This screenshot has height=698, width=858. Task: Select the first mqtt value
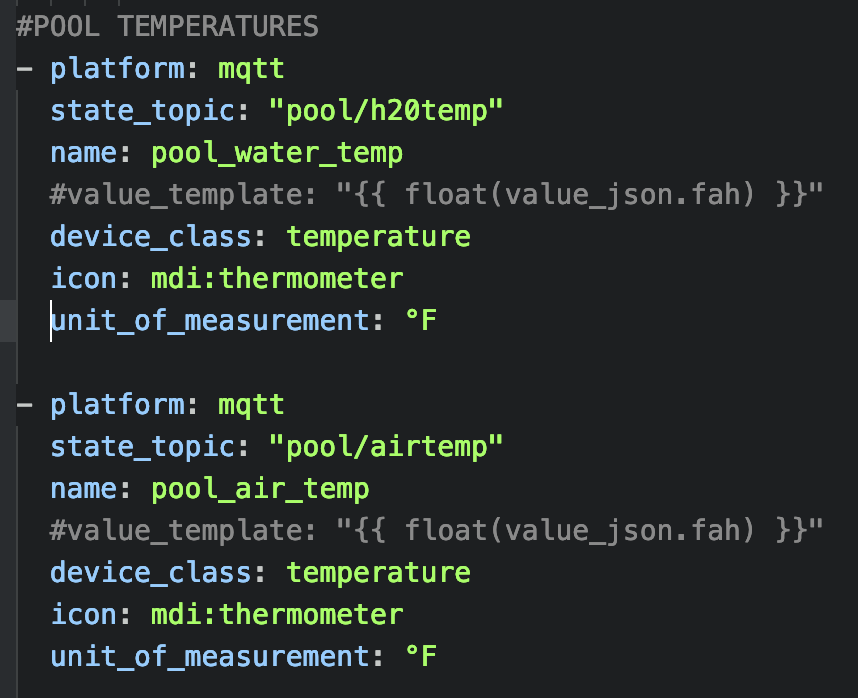pyautogui.click(x=251, y=70)
